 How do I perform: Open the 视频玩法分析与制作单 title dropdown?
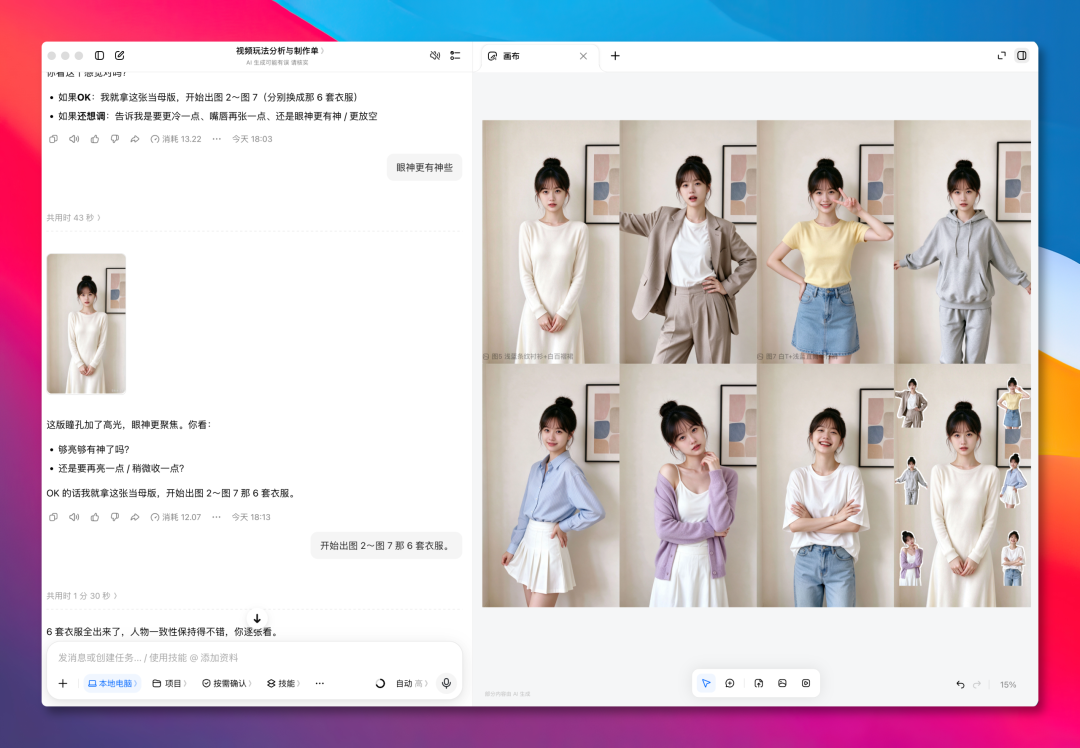(280, 50)
